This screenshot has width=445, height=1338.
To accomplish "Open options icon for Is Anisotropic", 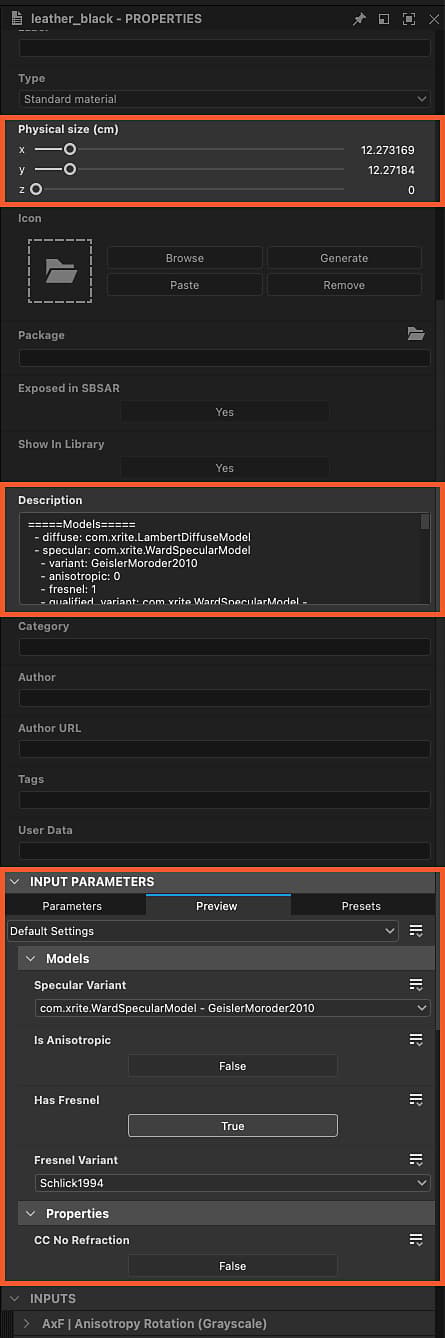I will [416, 1040].
